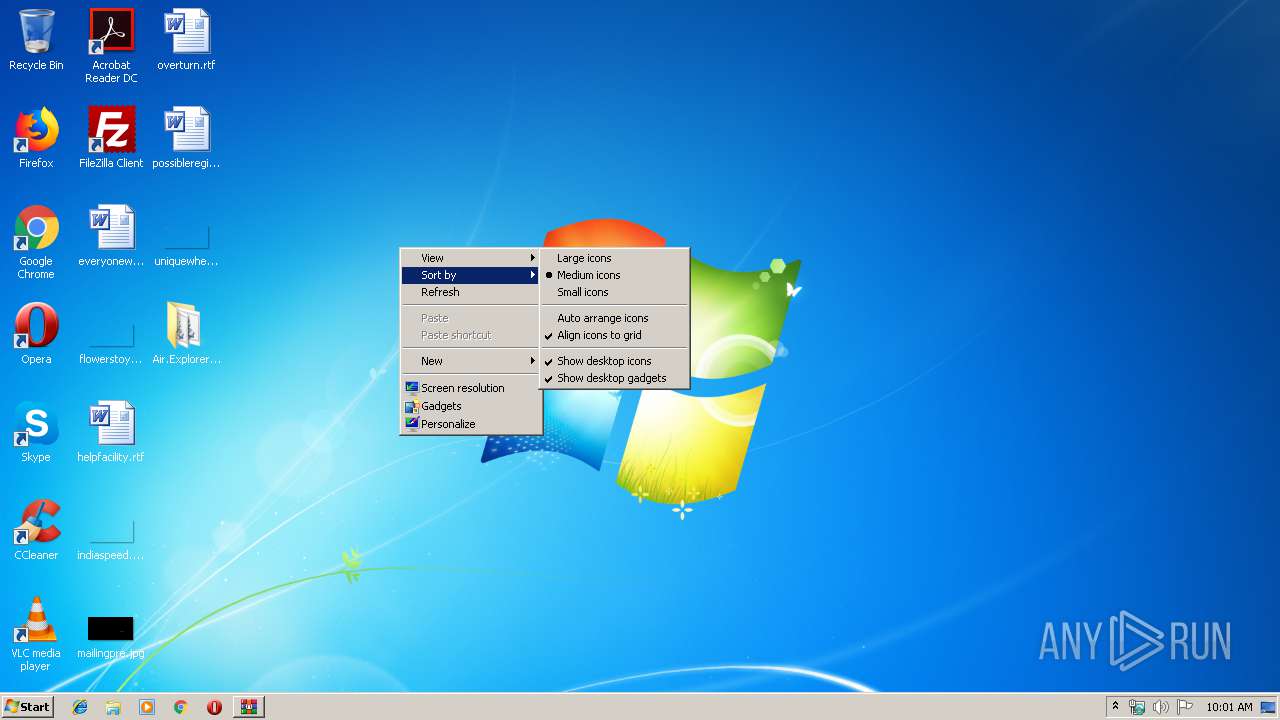Image resolution: width=1280 pixels, height=720 pixels.
Task: Select the Opera desktop shortcut
Action: (36, 334)
